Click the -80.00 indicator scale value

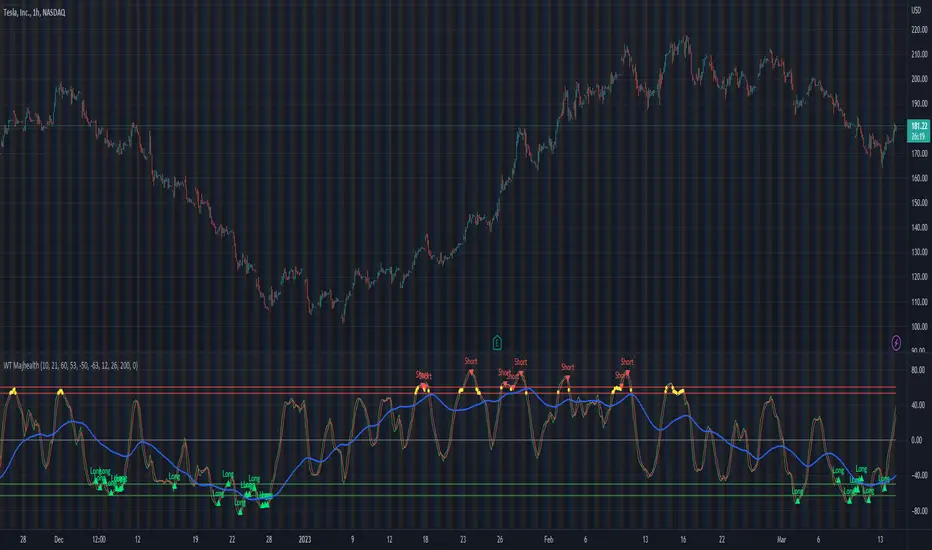918,511
